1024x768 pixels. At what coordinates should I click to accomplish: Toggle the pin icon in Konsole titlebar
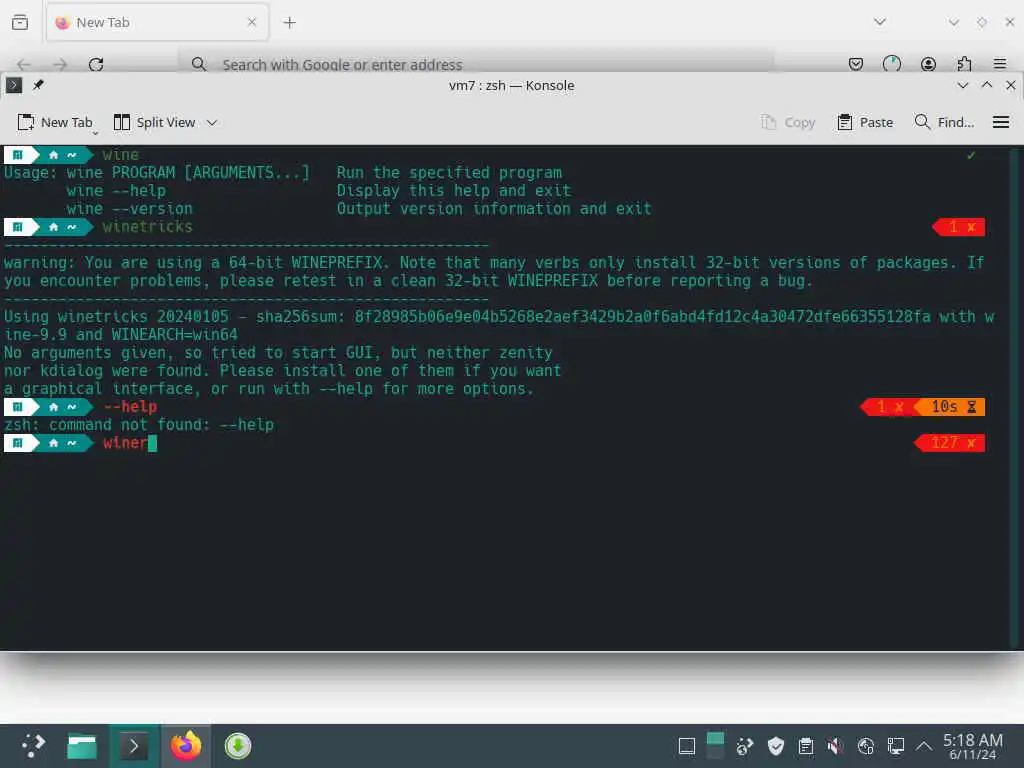(x=39, y=85)
